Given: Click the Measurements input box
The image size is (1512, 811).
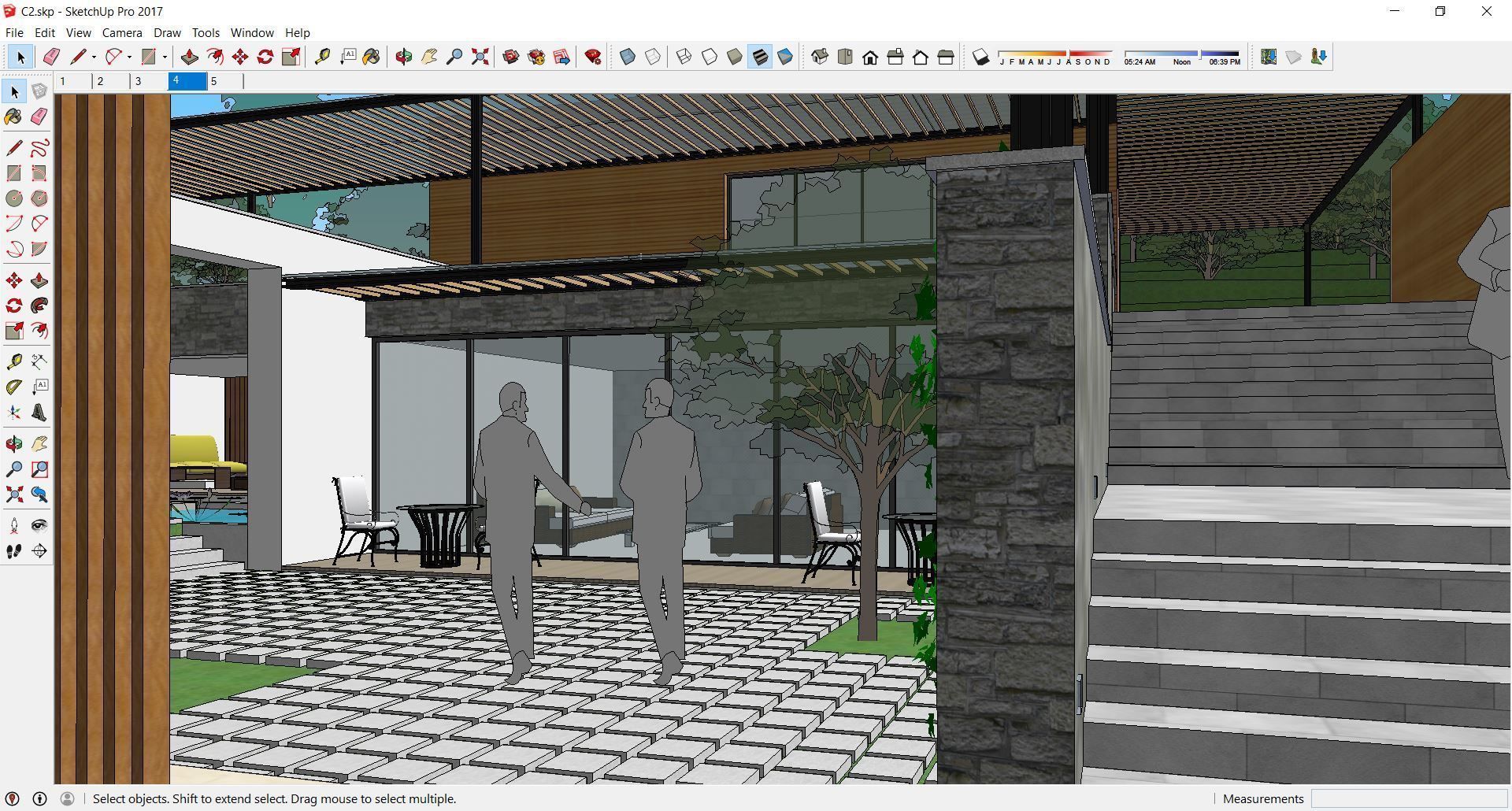Looking at the screenshot, I should click(1409, 798).
